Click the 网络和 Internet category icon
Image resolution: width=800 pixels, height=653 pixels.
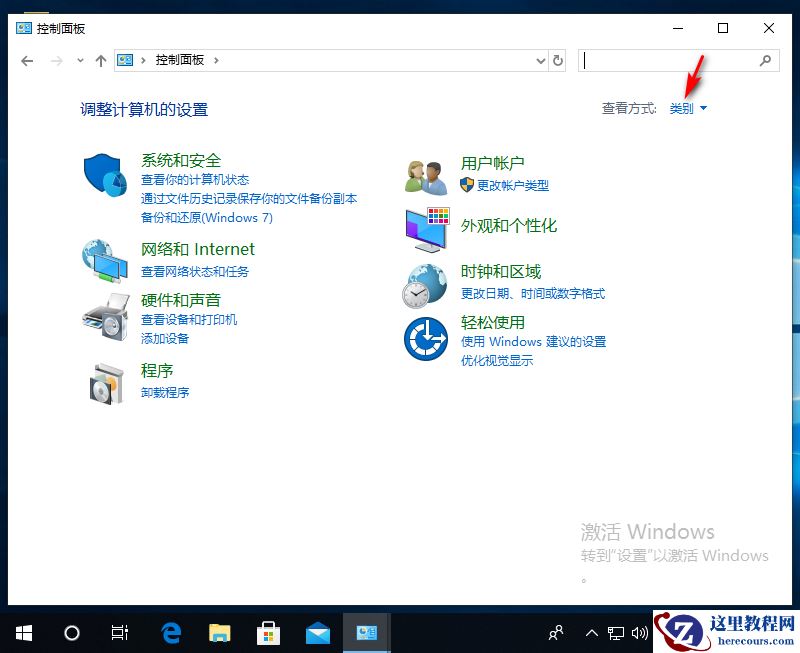point(105,260)
